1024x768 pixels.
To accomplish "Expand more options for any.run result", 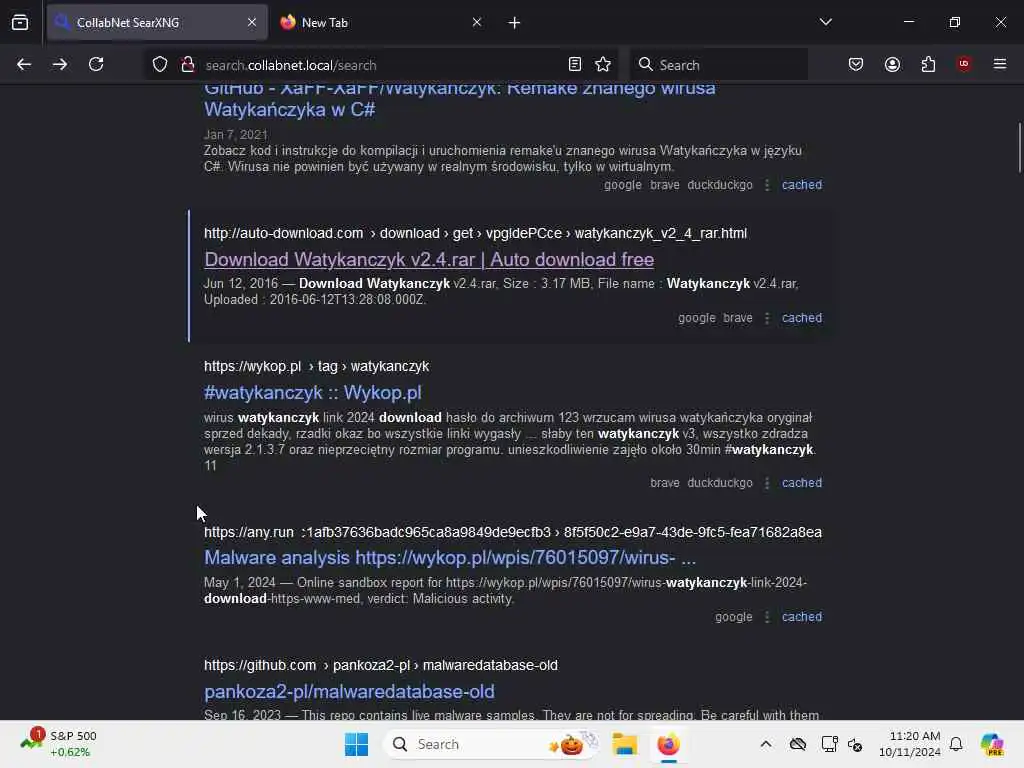I will click(767, 617).
